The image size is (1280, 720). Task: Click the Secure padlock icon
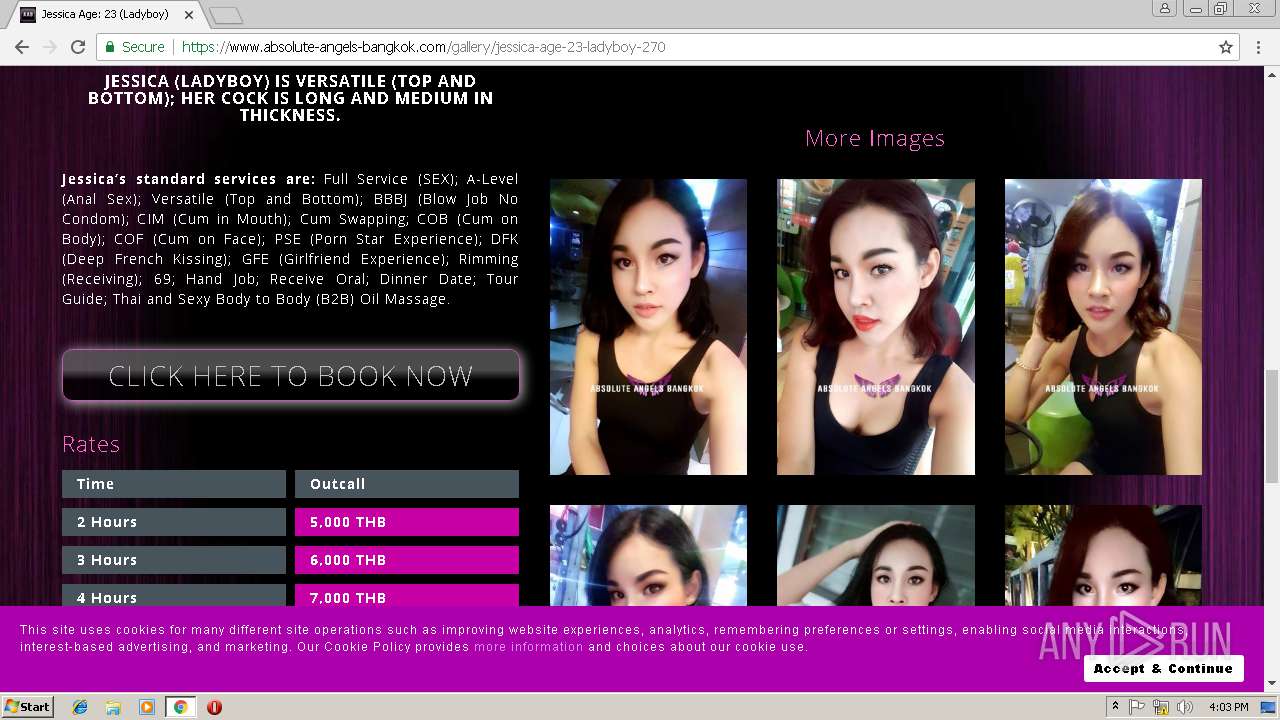coord(110,47)
